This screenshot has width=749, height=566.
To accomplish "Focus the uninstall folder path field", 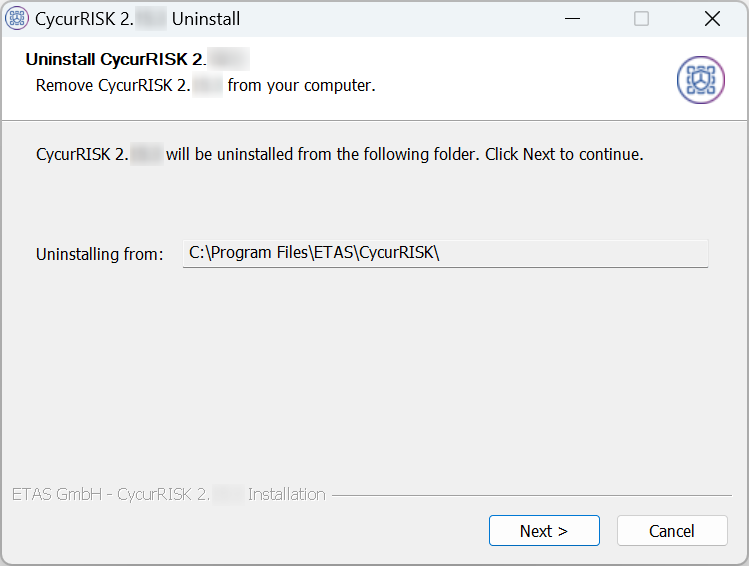I will pos(445,253).
